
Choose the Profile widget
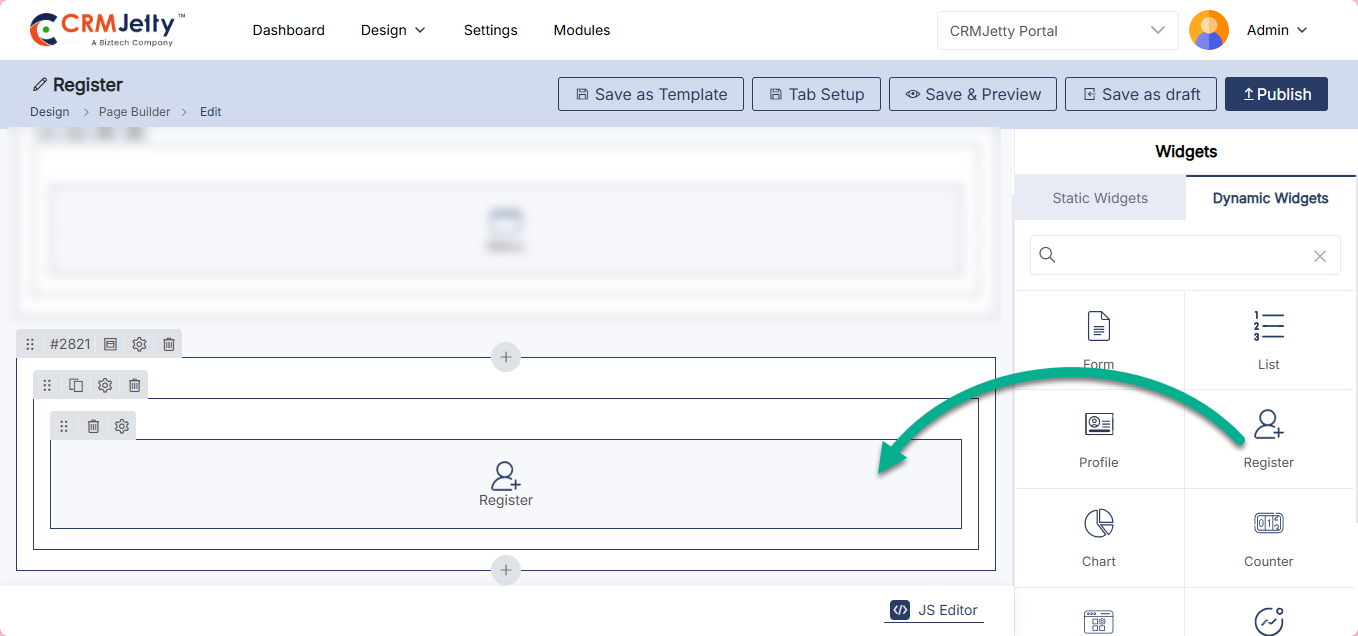click(x=1098, y=425)
